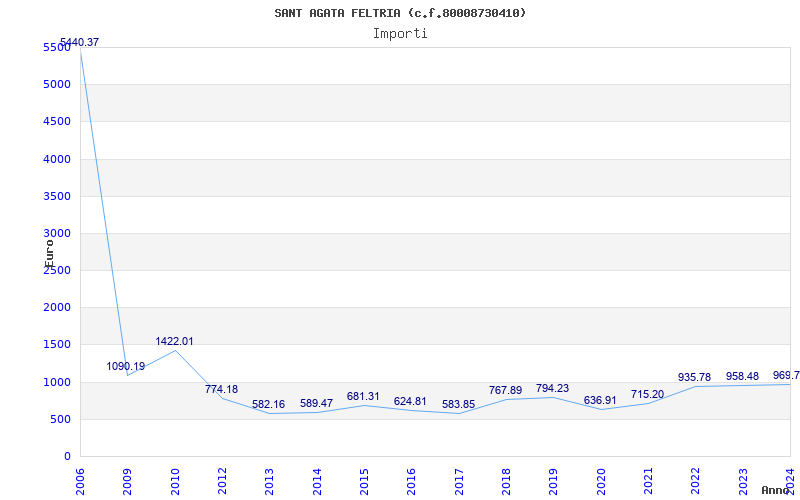The height and width of the screenshot is (500, 800).
Task: Select the data label 1422.01
Action: [174, 341]
